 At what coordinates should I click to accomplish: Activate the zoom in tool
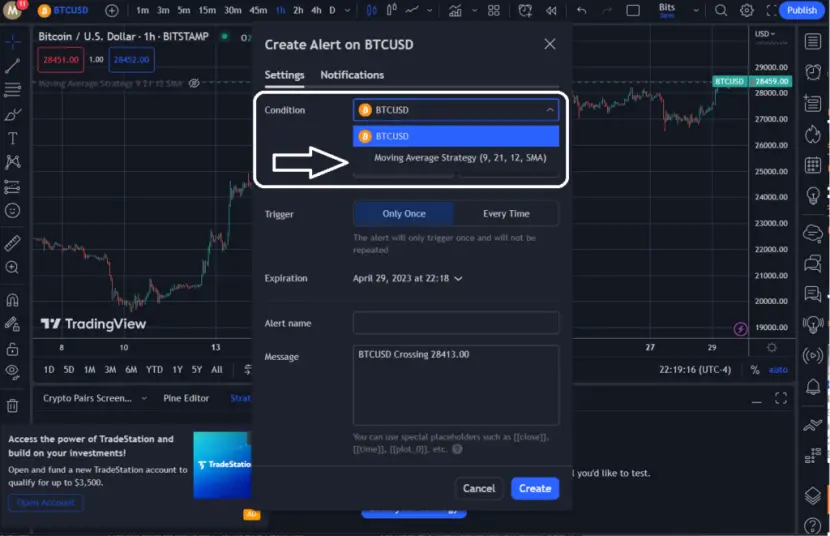(x=12, y=268)
